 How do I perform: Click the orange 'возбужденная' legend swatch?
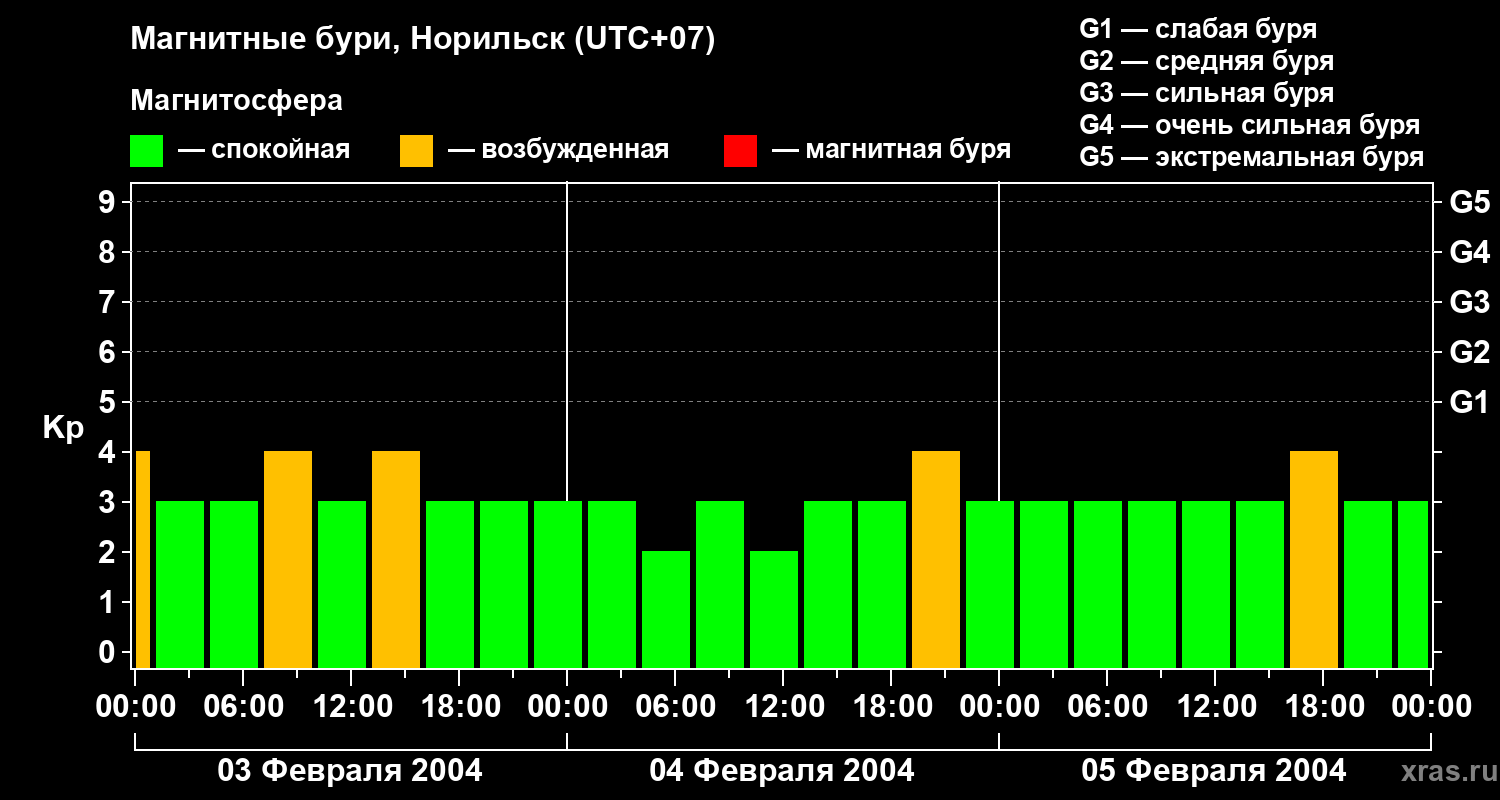416,151
